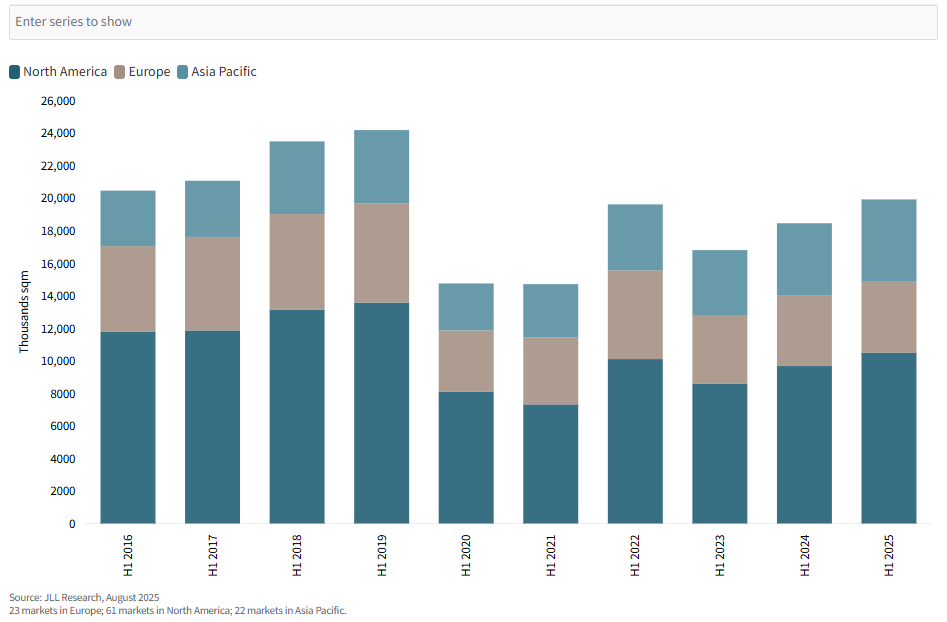Toggle the Asia Pacific series legend label
The image size is (947, 622).
224,72
